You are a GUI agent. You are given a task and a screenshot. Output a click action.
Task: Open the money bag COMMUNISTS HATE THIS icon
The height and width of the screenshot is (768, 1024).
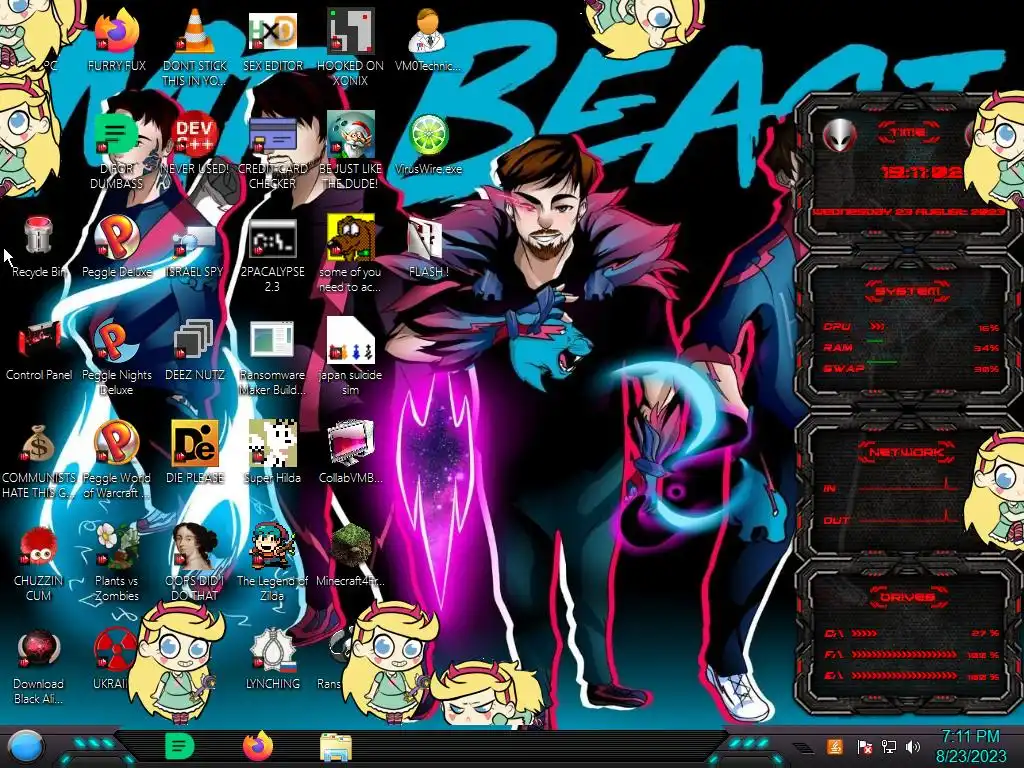pyautogui.click(x=38, y=445)
